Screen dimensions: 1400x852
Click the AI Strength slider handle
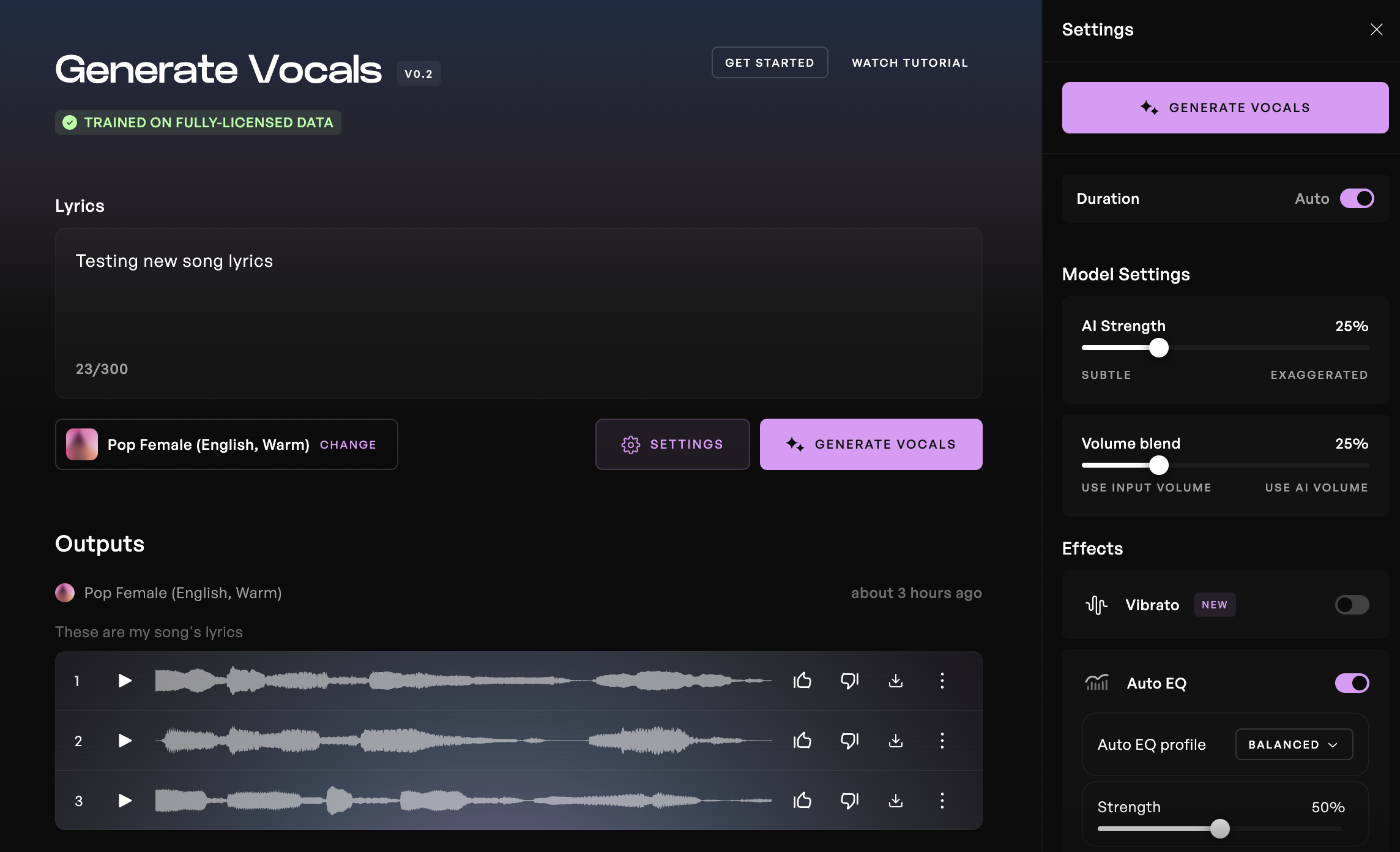1158,348
